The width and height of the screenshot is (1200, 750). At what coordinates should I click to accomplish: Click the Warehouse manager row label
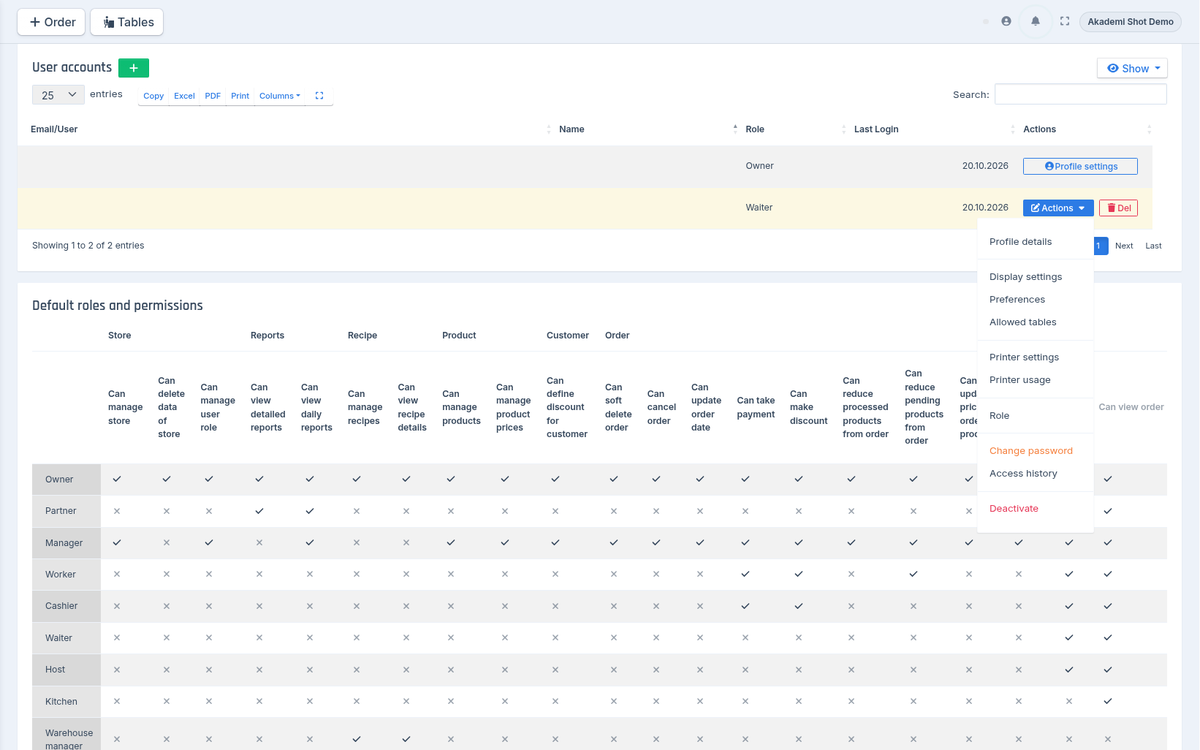click(x=66, y=739)
